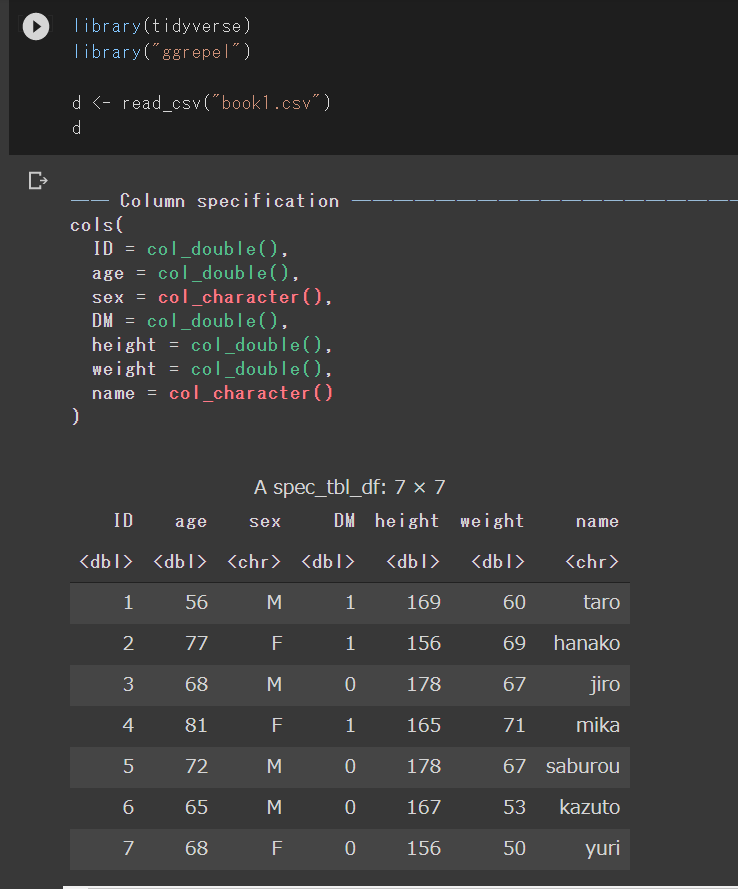Screen dimensions: 738x889
Task: Place cursor on library("ggrepel") line
Action: click(162, 51)
